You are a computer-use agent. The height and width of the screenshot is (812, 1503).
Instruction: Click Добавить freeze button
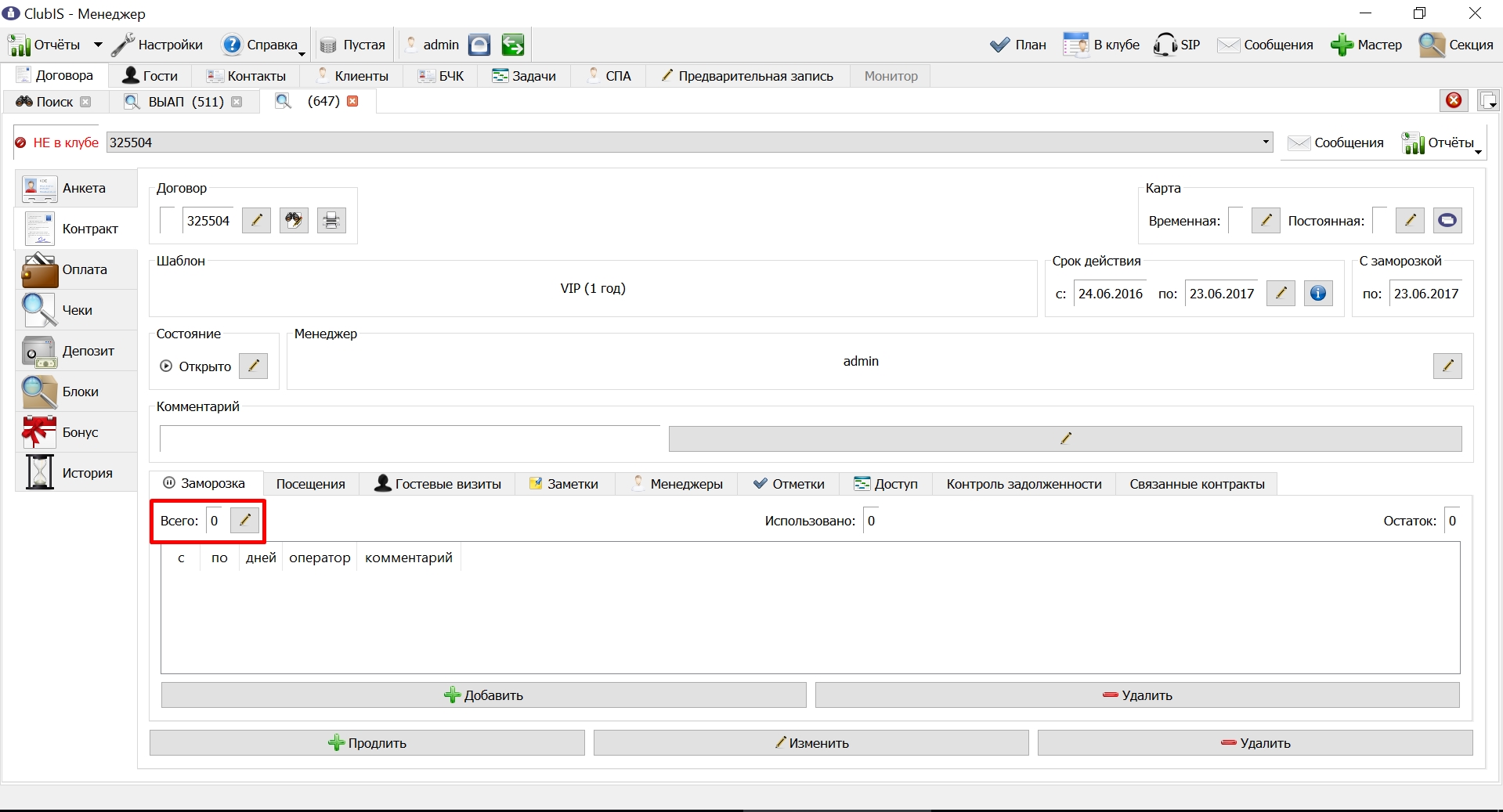tap(483, 695)
